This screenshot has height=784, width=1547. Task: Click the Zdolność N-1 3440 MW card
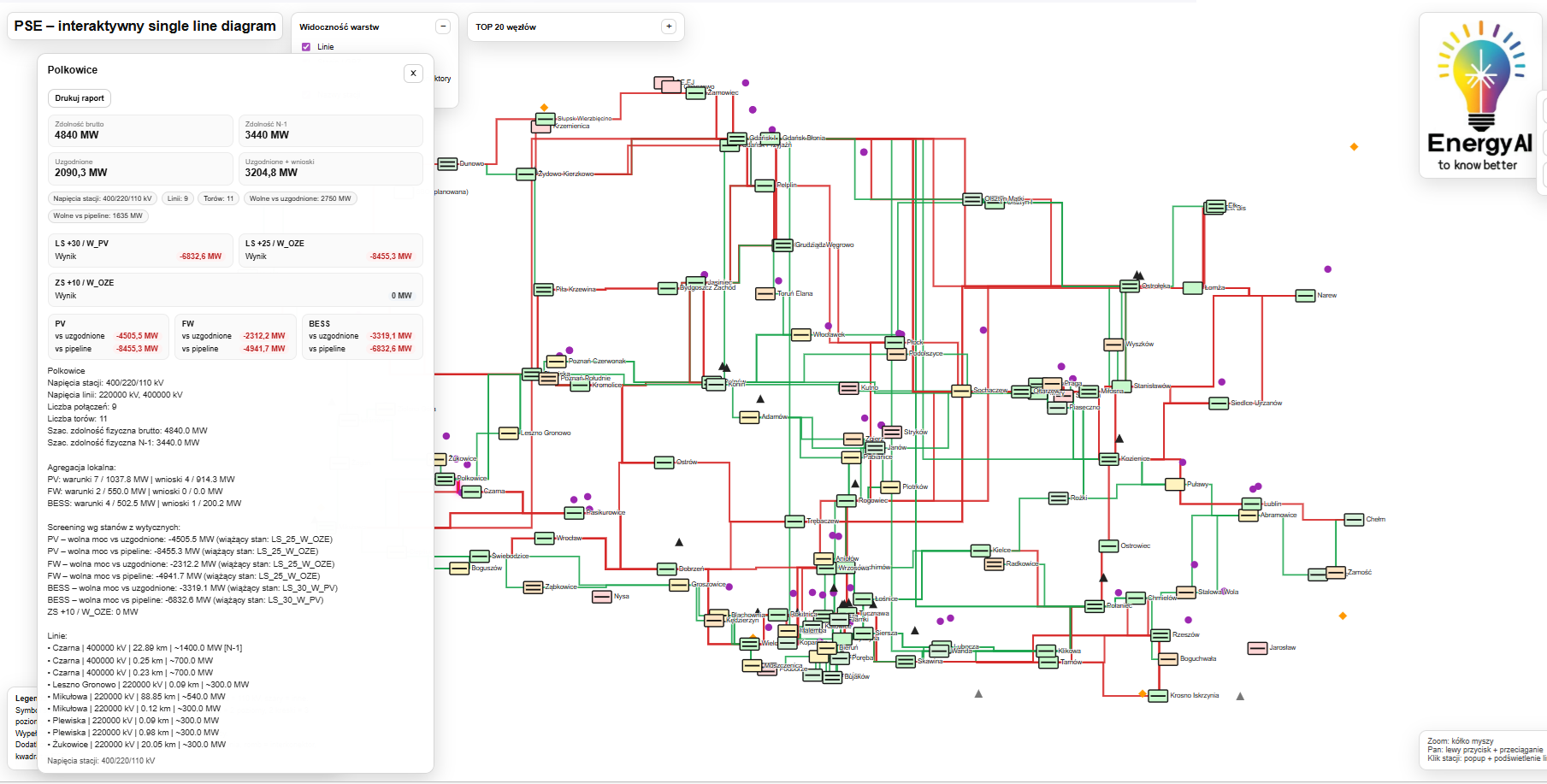click(x=330, y=131)
